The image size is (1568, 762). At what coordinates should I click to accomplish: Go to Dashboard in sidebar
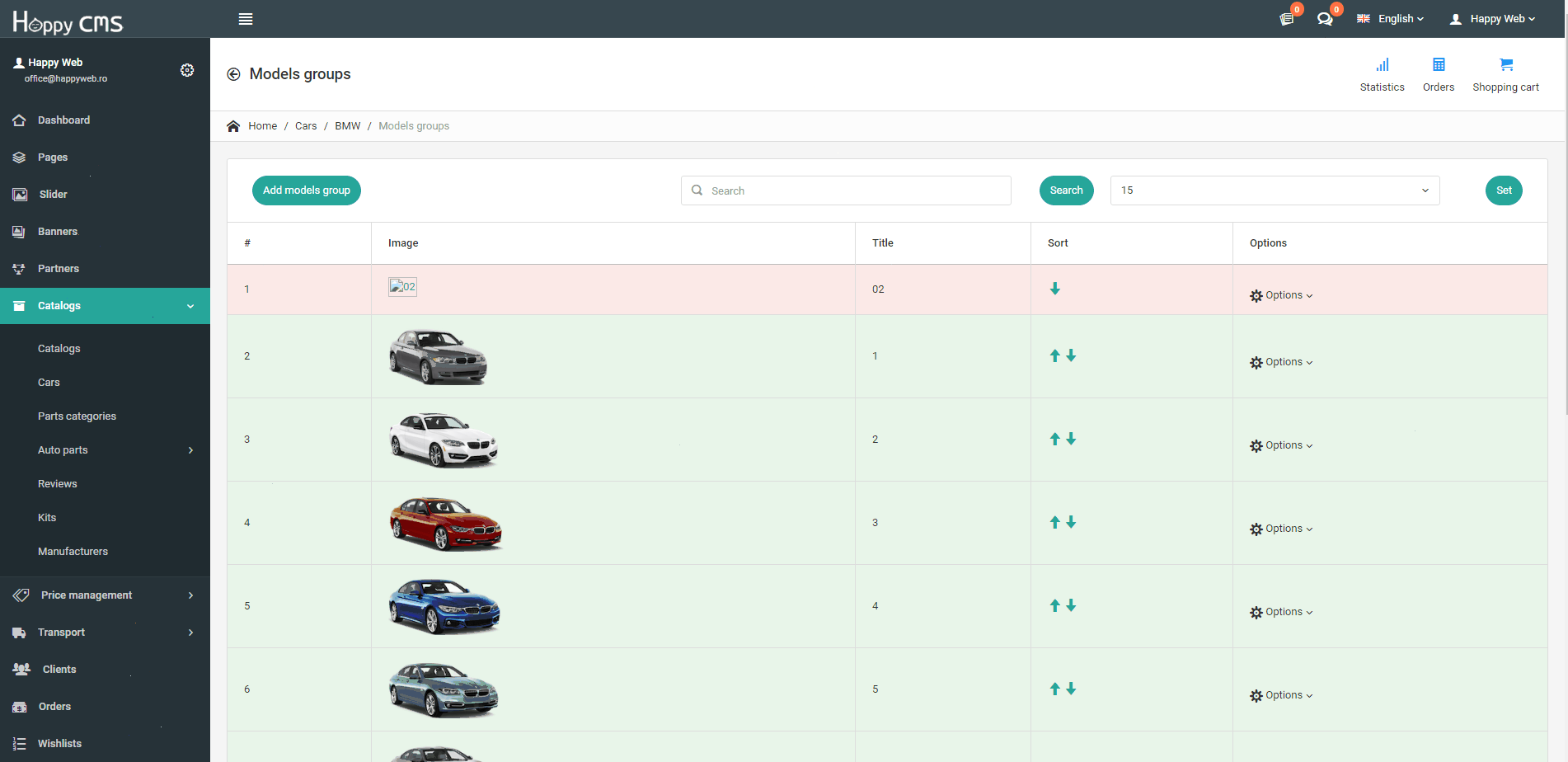pyautogui.click(x=105, y=120)
